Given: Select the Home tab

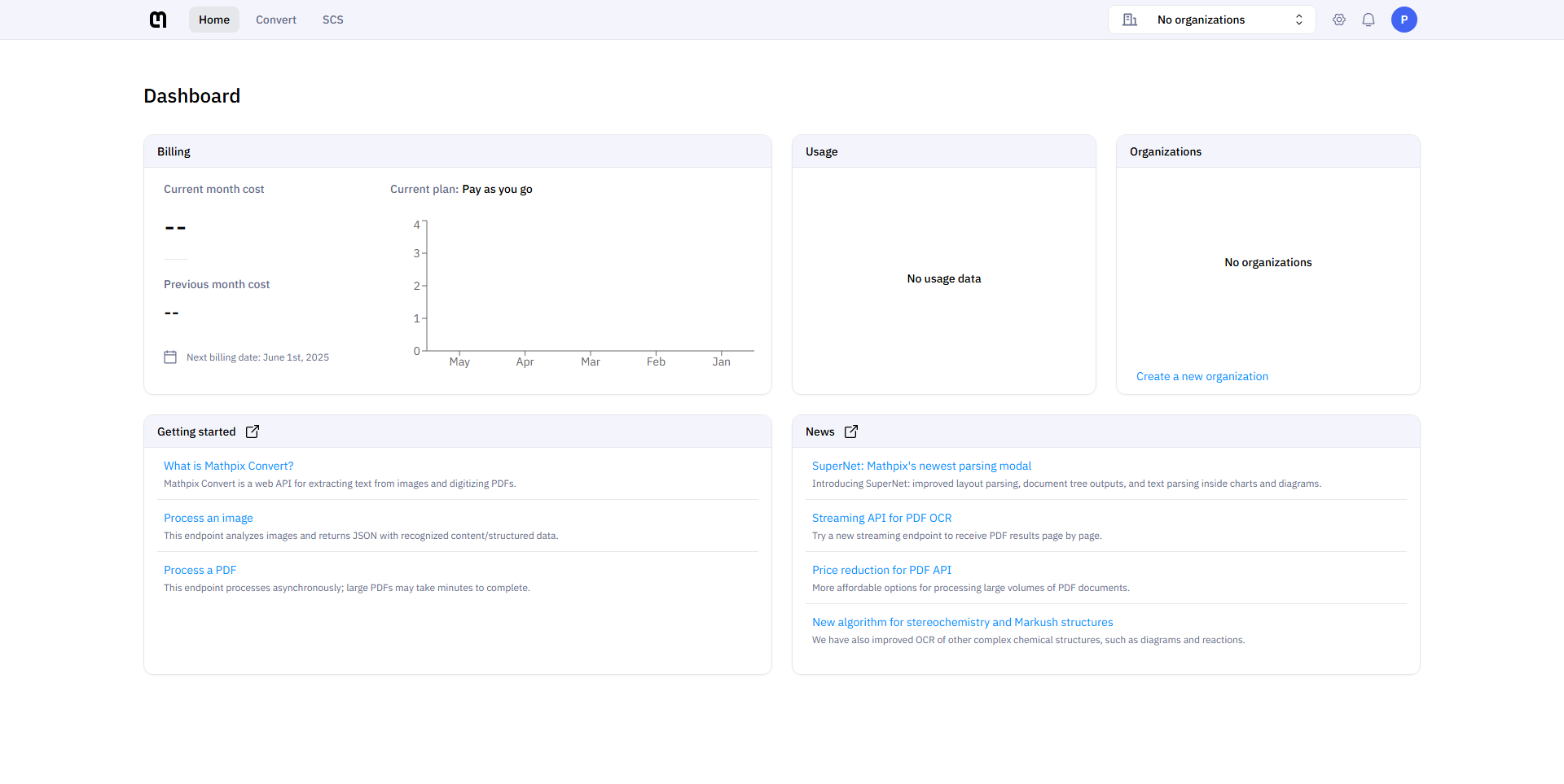Looking at the screenshot, I should pos(214,20).
